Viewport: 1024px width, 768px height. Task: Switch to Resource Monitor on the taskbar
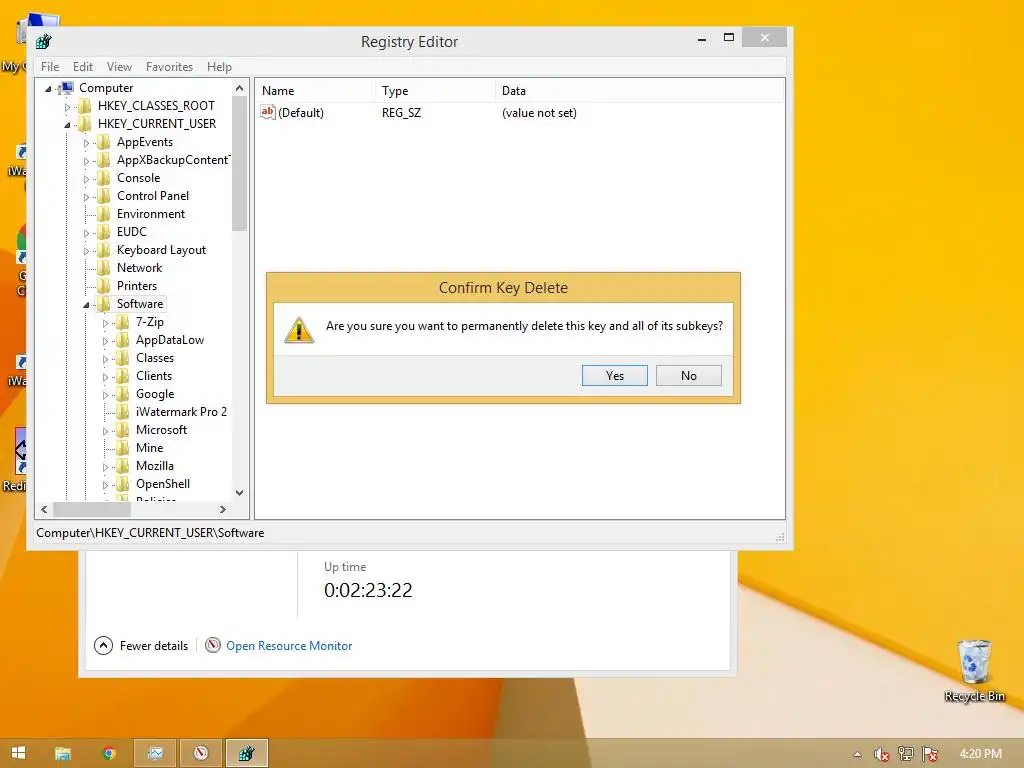point(200,753)
